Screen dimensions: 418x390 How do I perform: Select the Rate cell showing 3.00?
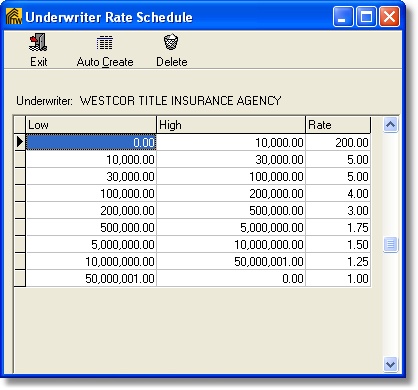pyautogui.click(x=338, y=210)
